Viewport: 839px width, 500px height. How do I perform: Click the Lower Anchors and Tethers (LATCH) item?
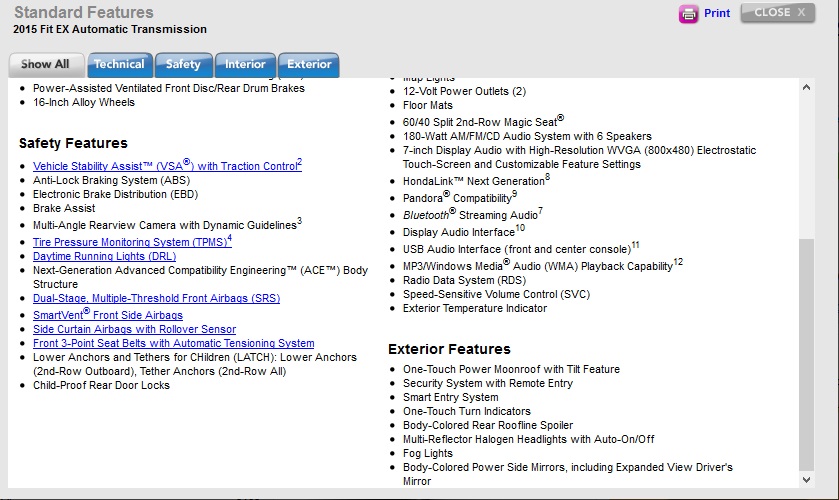pyautogui.click(x=195, y=364)
